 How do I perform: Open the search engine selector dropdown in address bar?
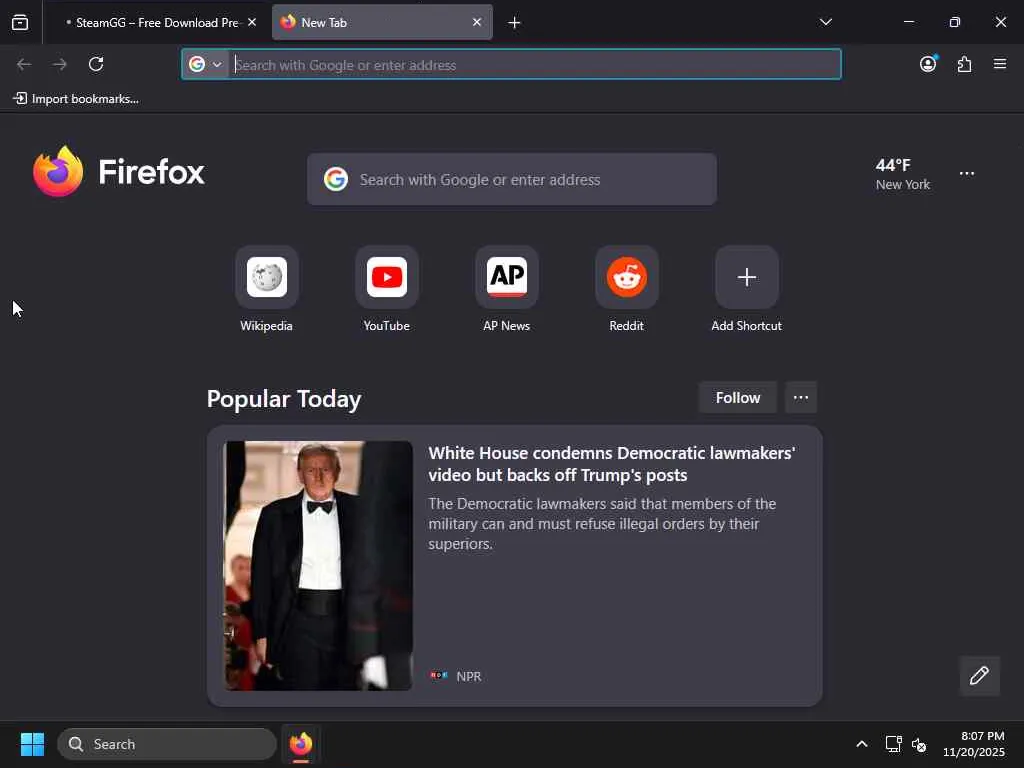[x=206, y=64]
